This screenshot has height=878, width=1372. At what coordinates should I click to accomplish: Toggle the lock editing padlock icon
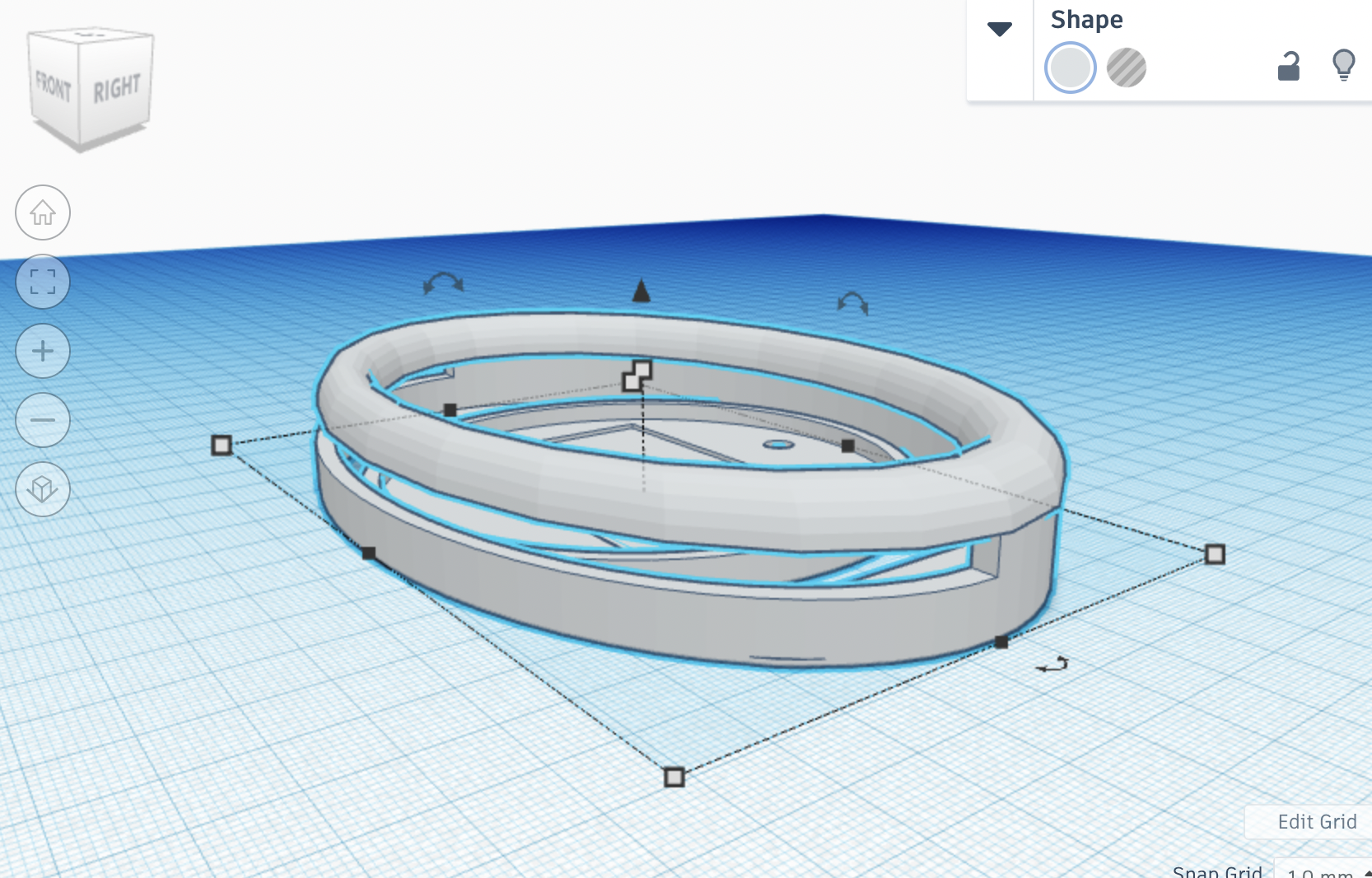point(1289,66)
